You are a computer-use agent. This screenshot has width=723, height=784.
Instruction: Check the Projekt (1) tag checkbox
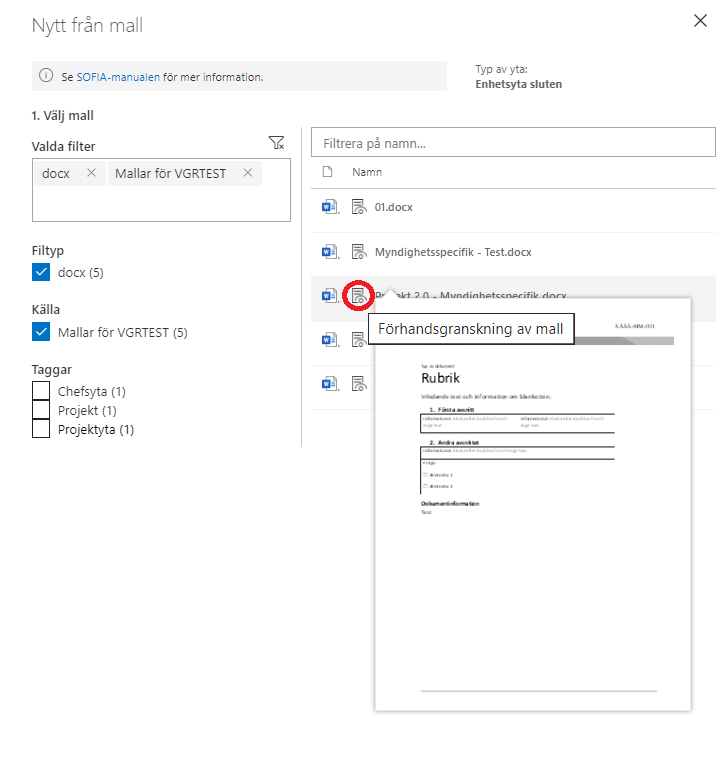coord(41,410)
